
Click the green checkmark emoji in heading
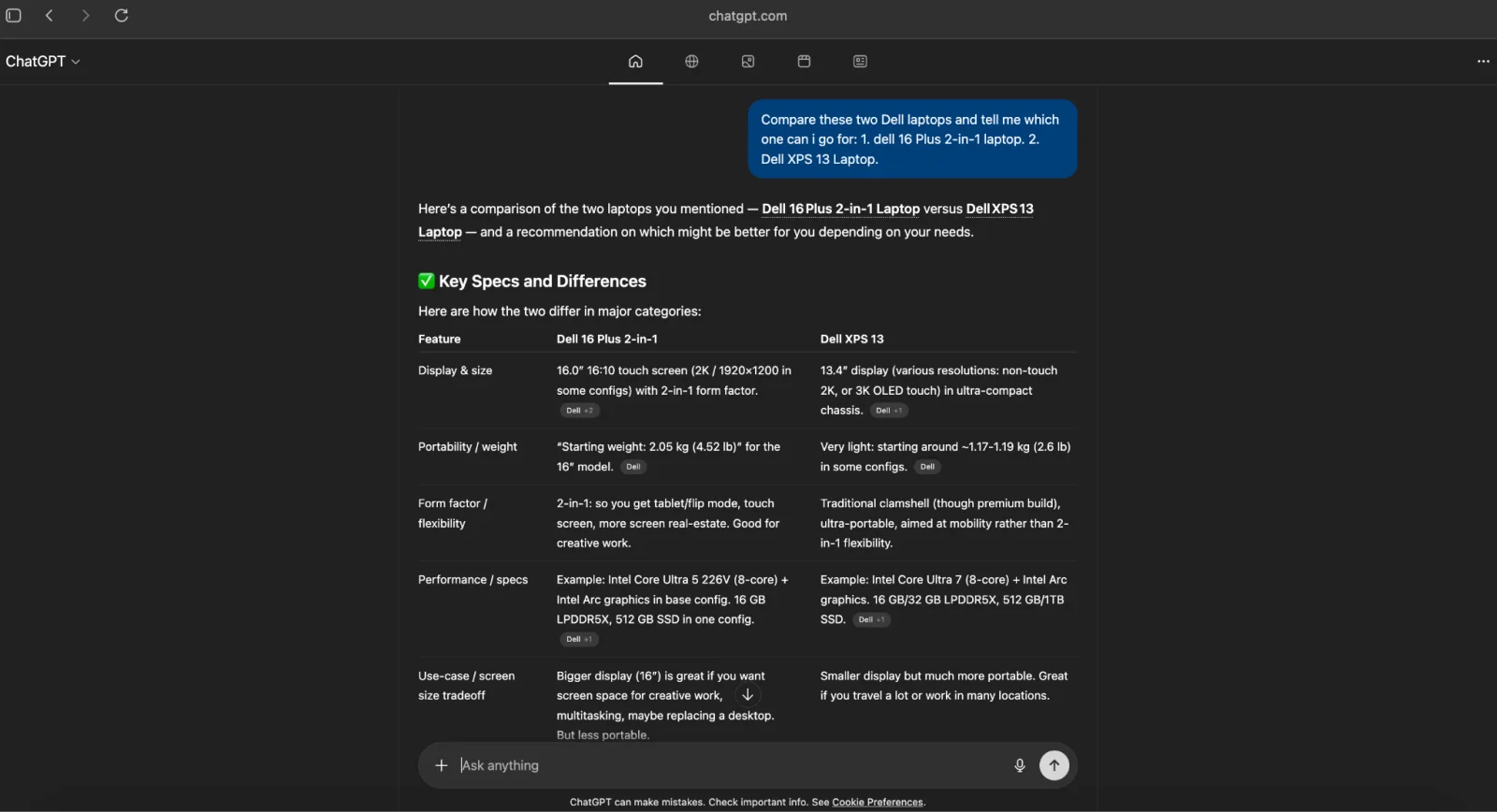[427, 281]
